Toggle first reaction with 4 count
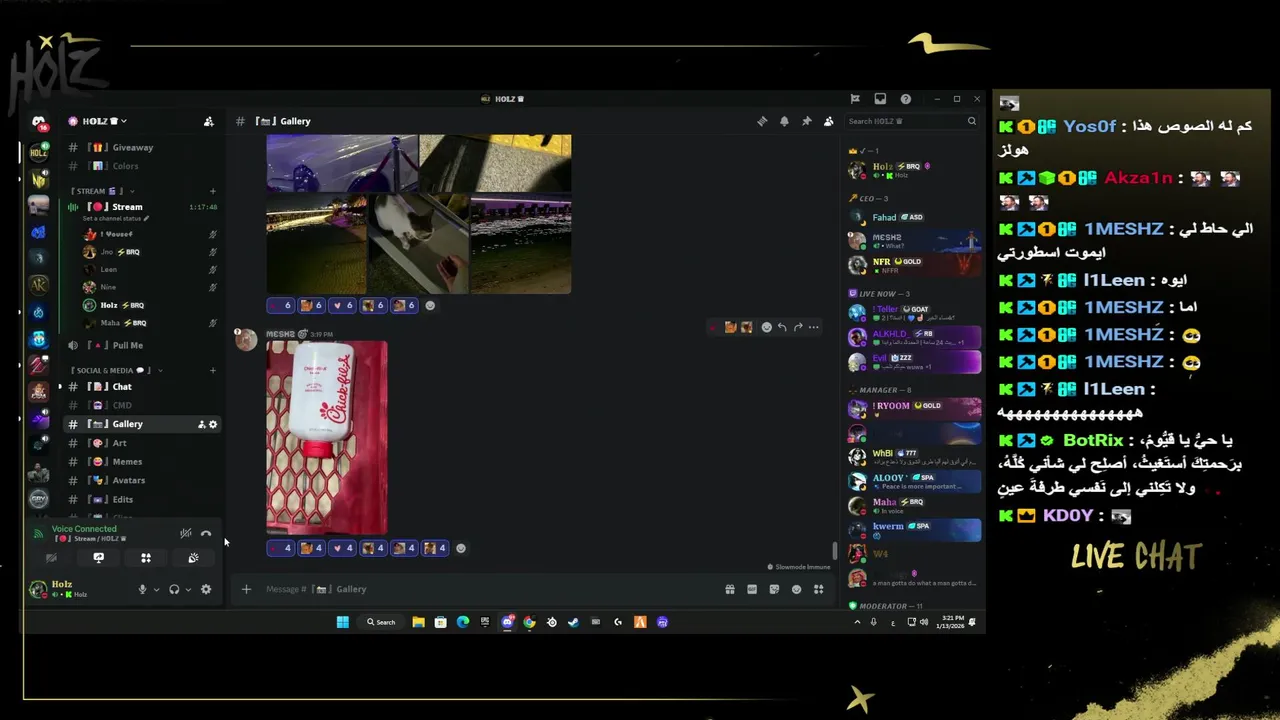The width and height of the screenshot is (1280, 720). pyautogui.click(x=281, y=548)
